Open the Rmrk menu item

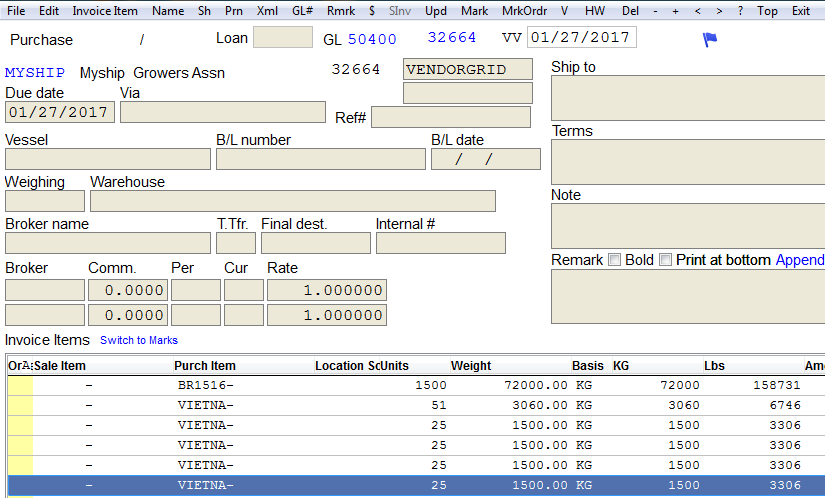pyautogui.click(x=341, y=11)
